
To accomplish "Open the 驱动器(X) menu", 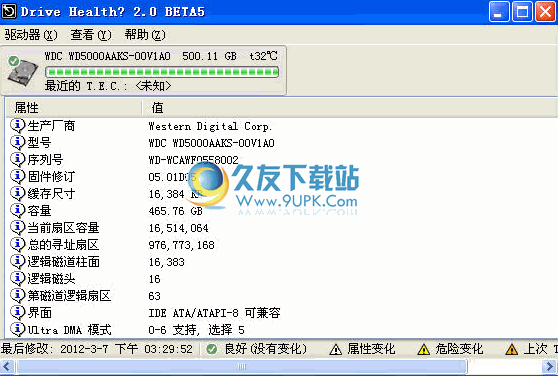I will click(x=31, y=35).
